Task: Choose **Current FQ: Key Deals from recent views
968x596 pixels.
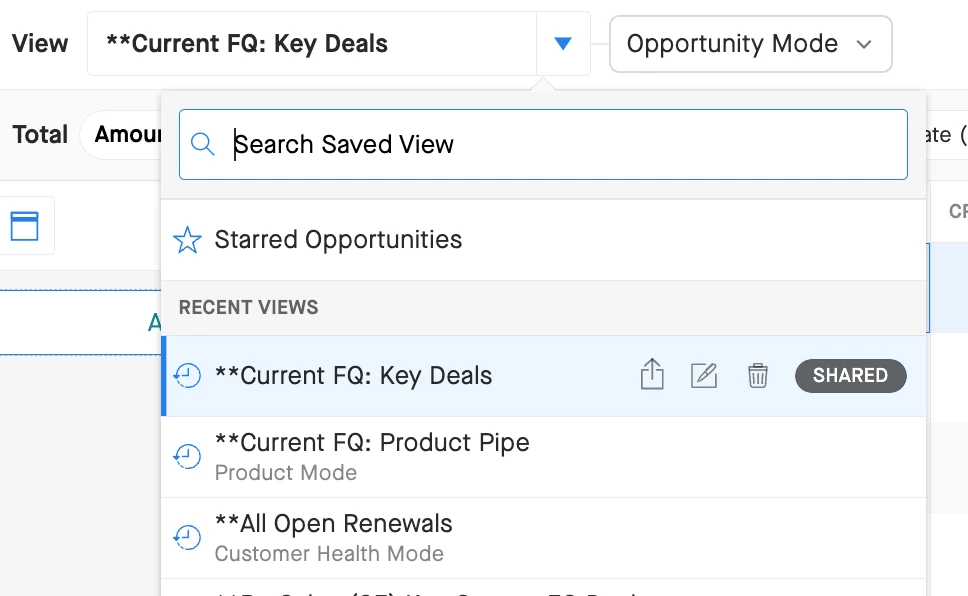Action: 354,376
